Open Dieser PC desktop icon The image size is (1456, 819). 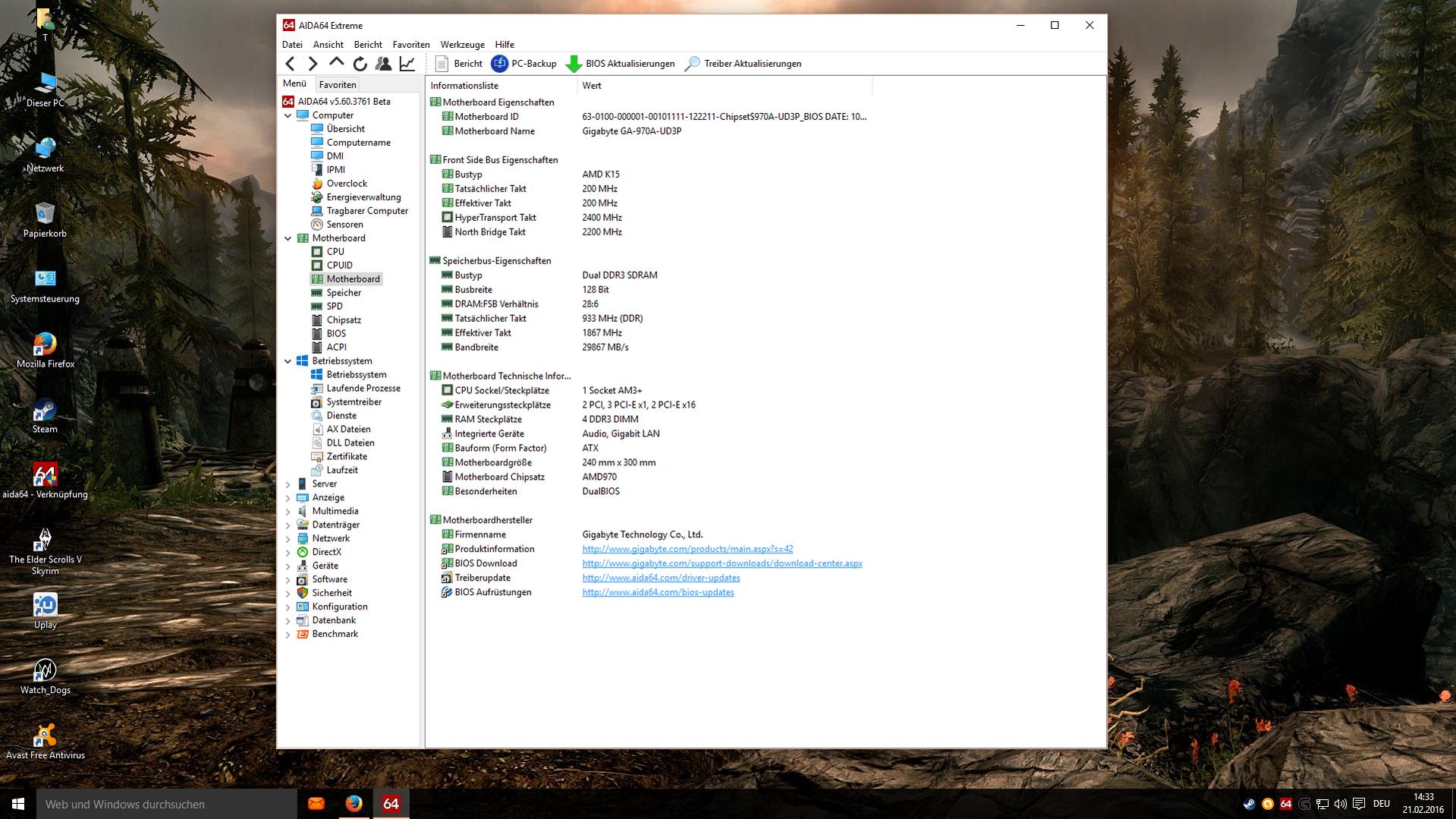45,90
